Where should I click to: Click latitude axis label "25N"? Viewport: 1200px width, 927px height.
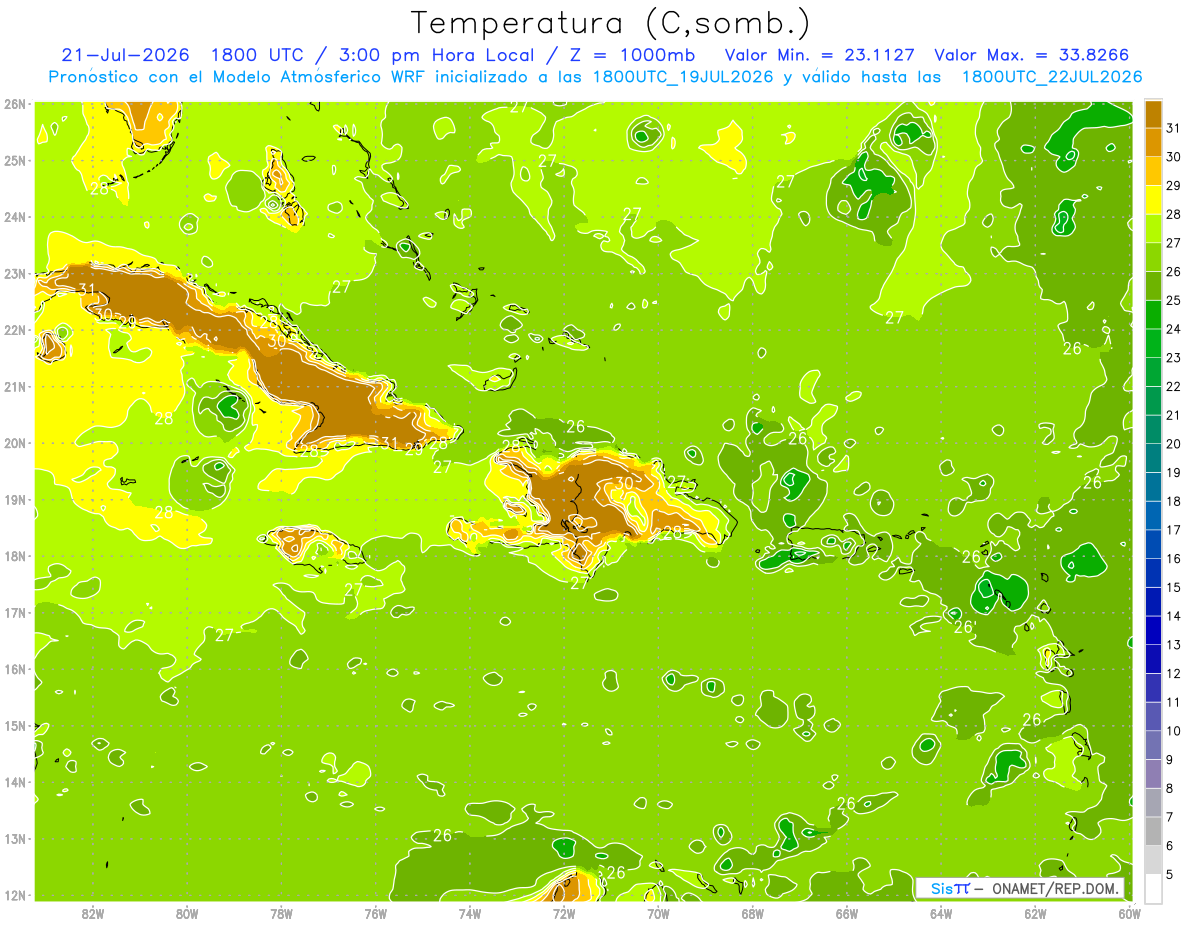pos(15,160)
